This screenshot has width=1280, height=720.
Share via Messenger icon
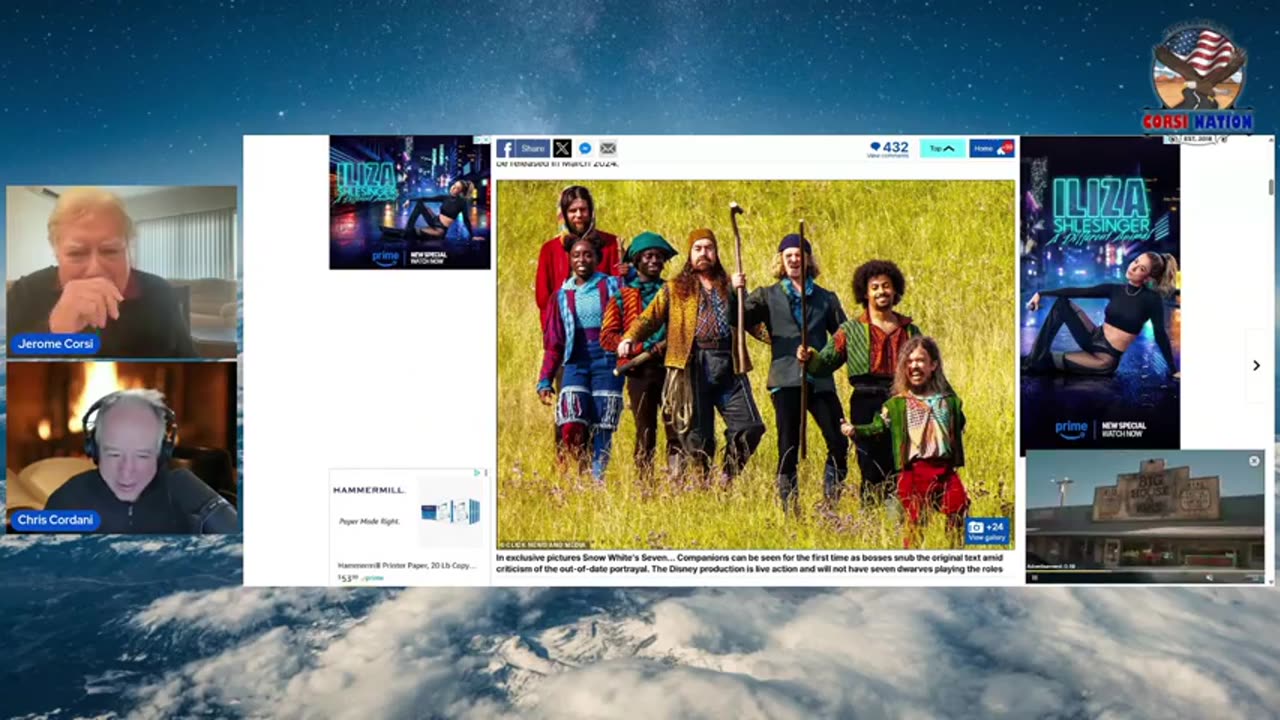[585, 148]
